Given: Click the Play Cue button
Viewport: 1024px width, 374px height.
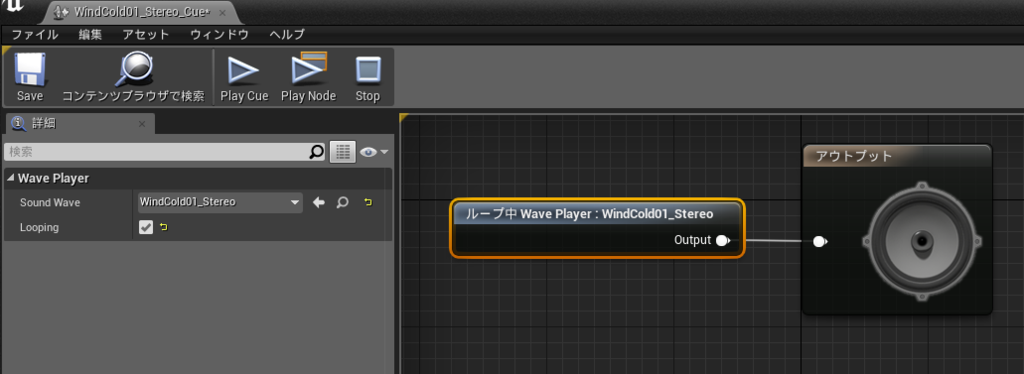Looking at the screenshot, I should [244, 78].
